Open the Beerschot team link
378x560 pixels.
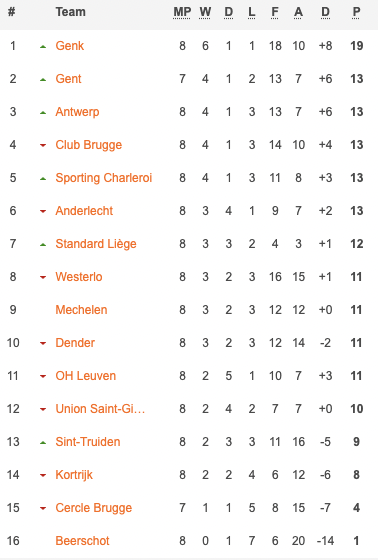point(82,541)
